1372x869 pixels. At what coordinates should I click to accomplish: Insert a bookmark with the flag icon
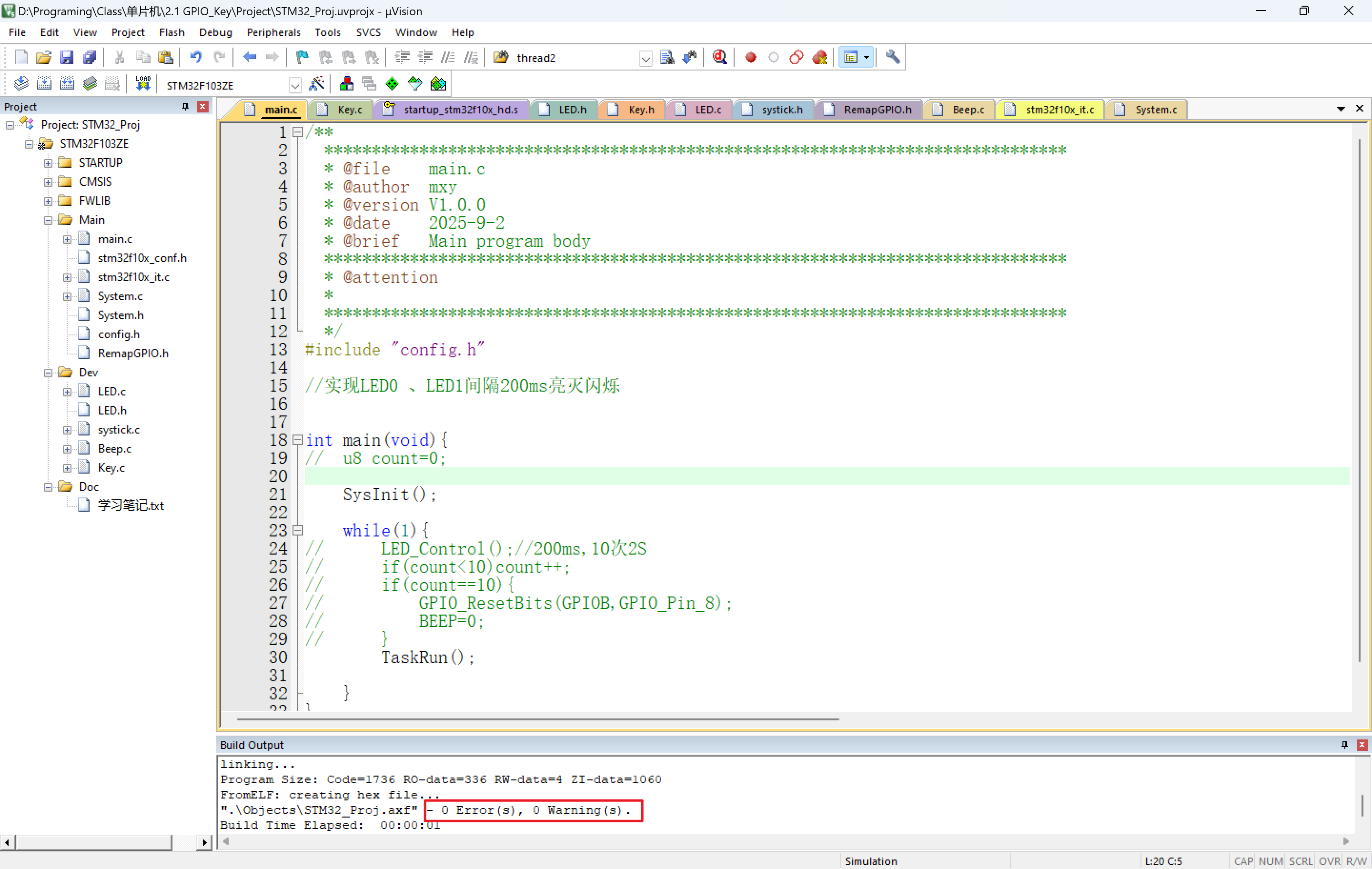(x=302, y=57)
